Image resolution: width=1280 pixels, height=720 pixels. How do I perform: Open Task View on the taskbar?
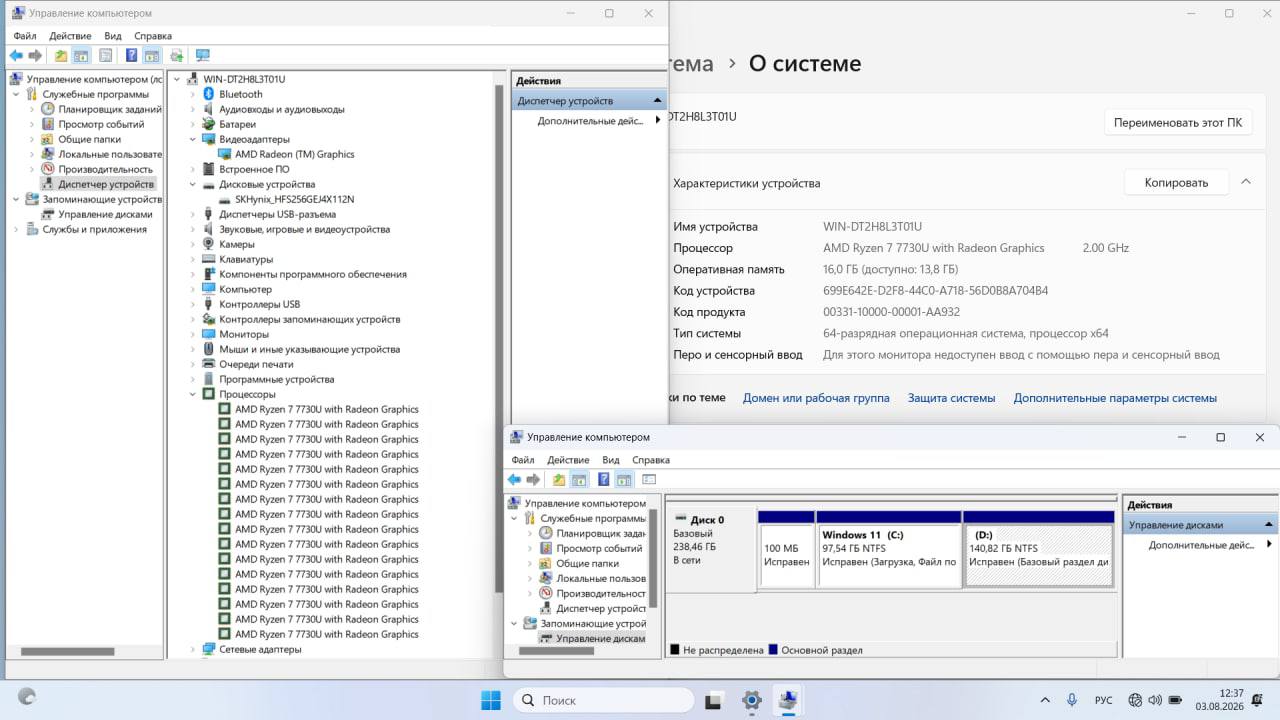pos(714,700)
